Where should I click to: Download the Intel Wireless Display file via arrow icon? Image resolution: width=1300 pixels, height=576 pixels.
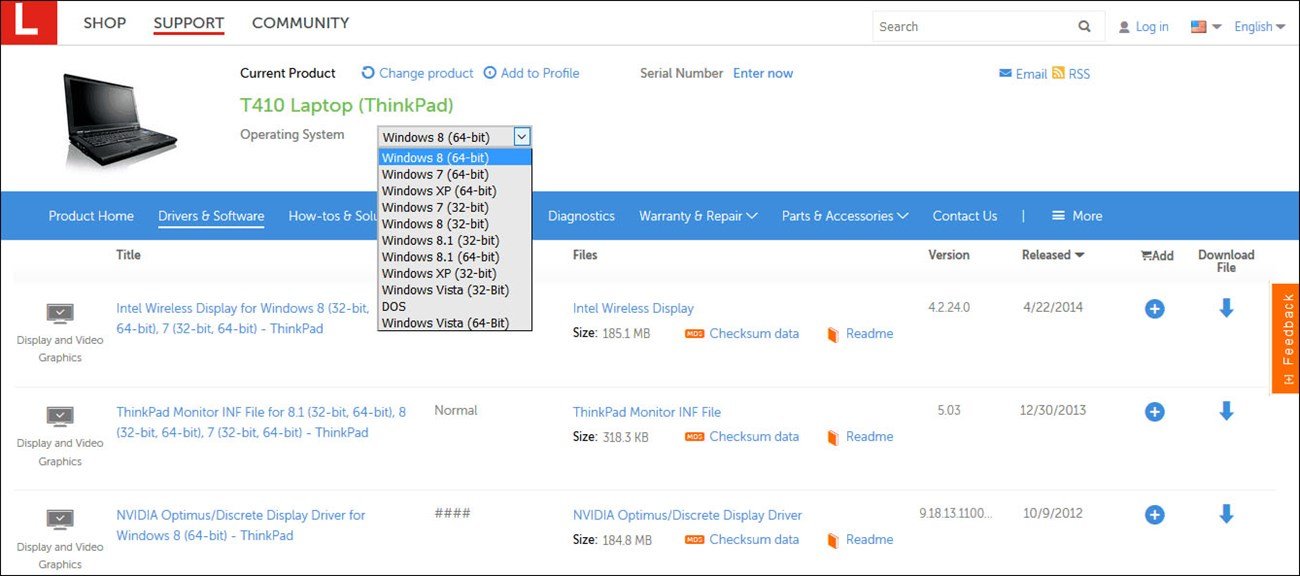[x=1226, y=308]
